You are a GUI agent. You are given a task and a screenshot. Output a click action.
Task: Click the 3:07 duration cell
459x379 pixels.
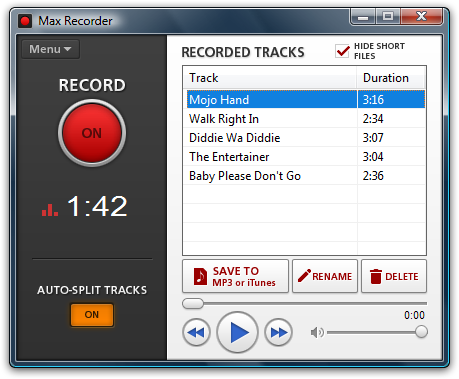tap(391, 138)
